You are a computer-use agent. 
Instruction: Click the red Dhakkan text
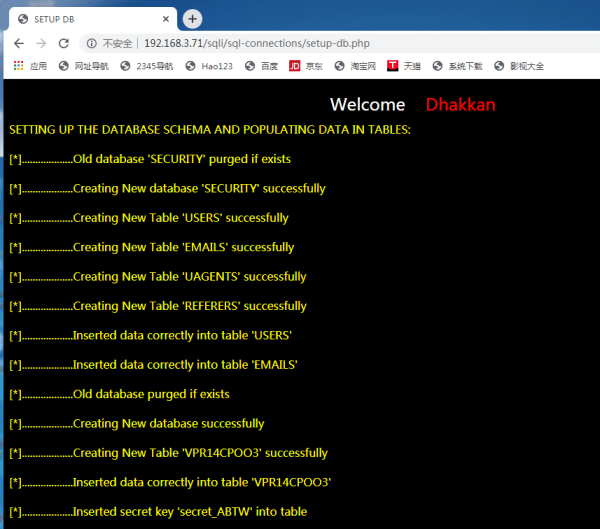pos(460,105)
